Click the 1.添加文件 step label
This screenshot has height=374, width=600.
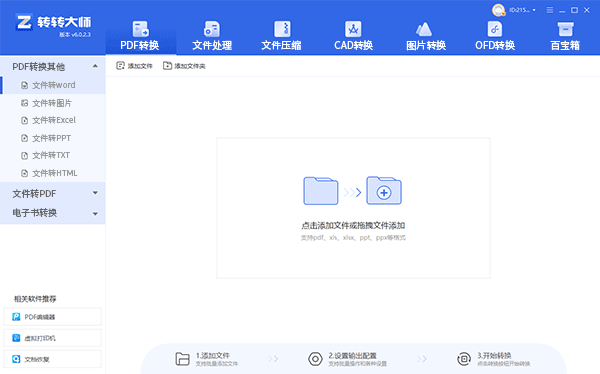(x=213, y=355)
